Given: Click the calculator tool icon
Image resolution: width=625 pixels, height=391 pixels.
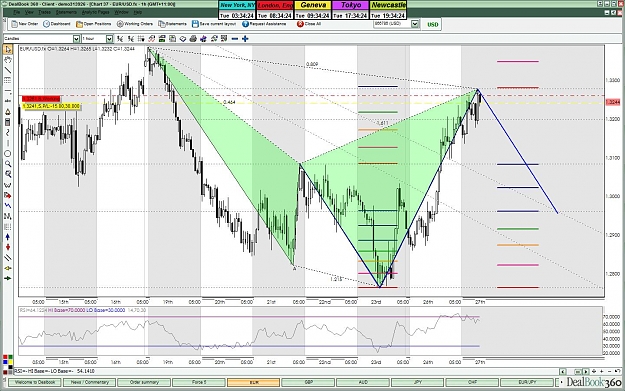Looking at the screenshot, I should pyautogui.click(x=8, y=122).
